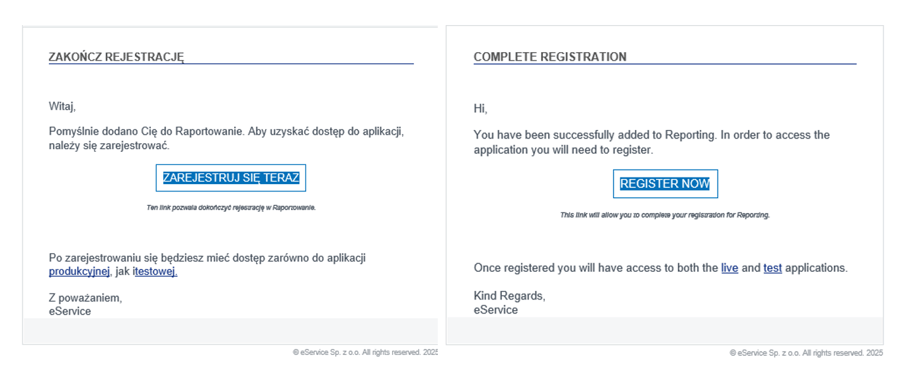Click the italic 'Ten link pozwala' note
The height and width of the screenshot is (386, 910).
click(x=231, y=207)
